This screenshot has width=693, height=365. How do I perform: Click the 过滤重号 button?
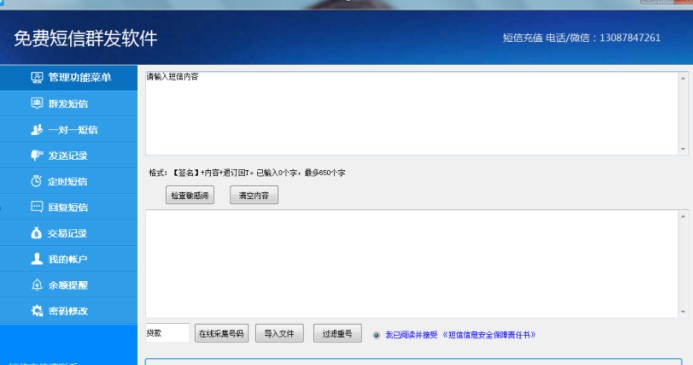point(337,334)
